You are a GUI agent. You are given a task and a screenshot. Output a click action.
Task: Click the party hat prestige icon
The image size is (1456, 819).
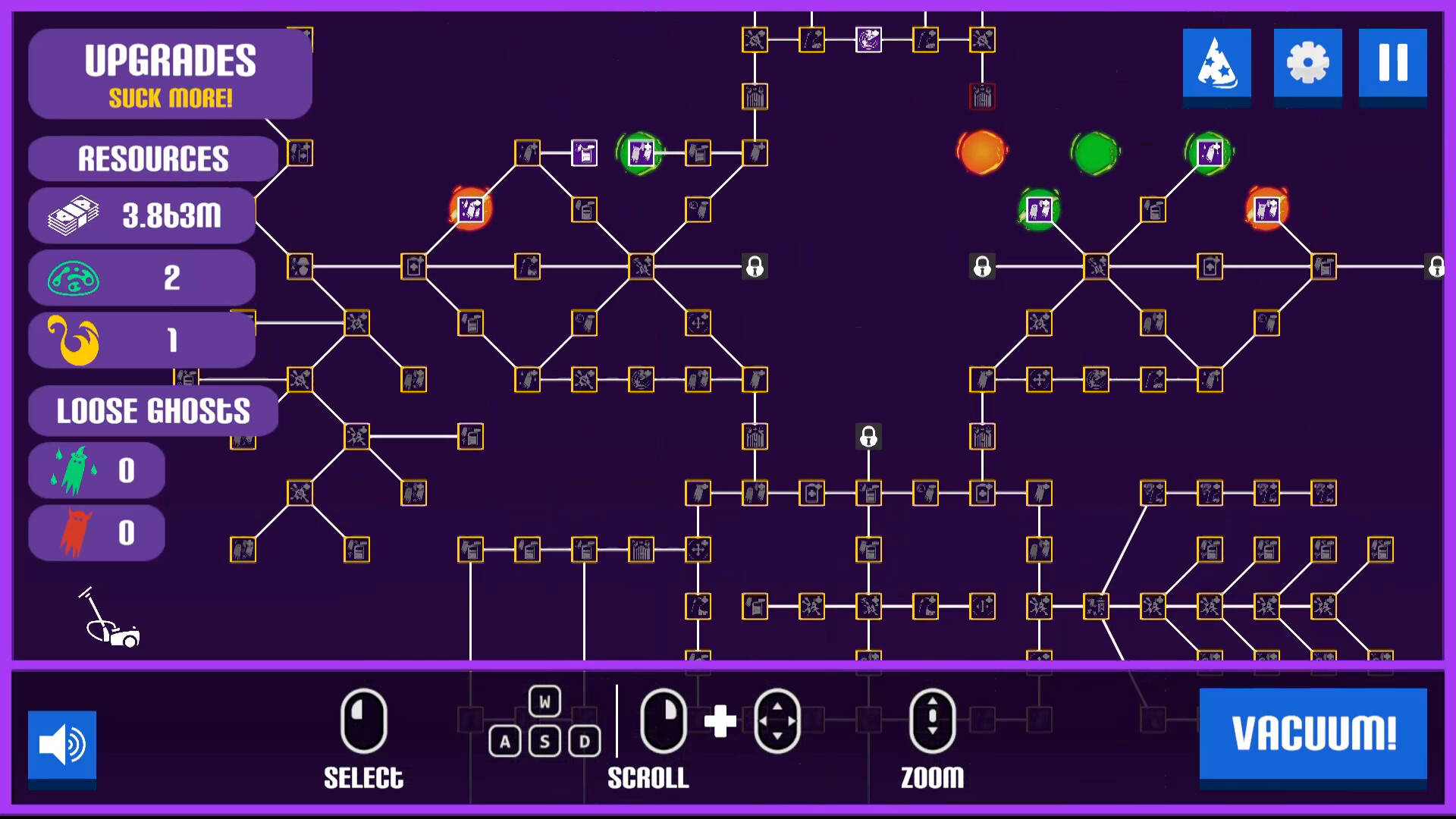click(x=1217, y=66)
